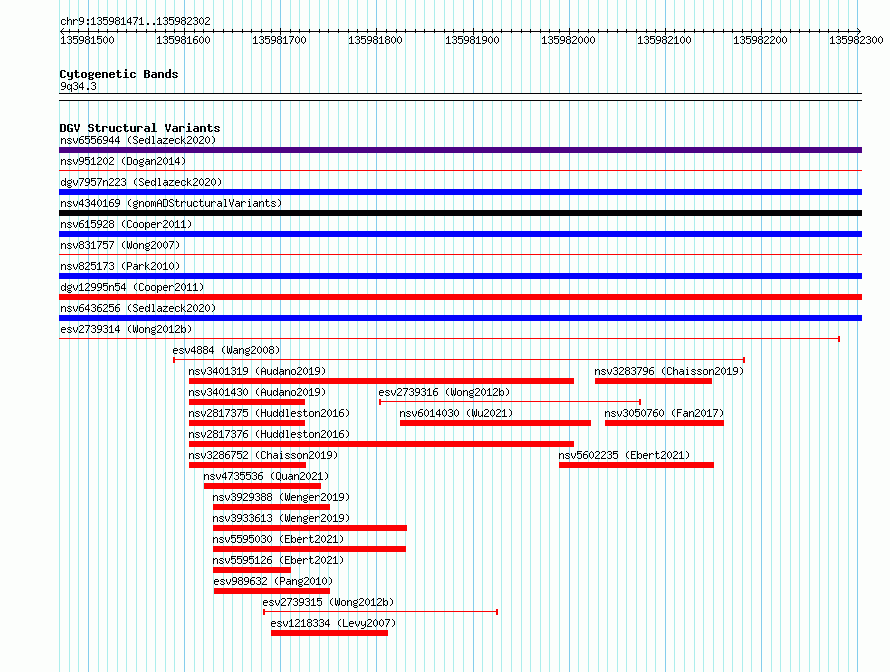Click the red esv1218334 variant bar
Screen dimensions: 890x672
tap(329, 633)
